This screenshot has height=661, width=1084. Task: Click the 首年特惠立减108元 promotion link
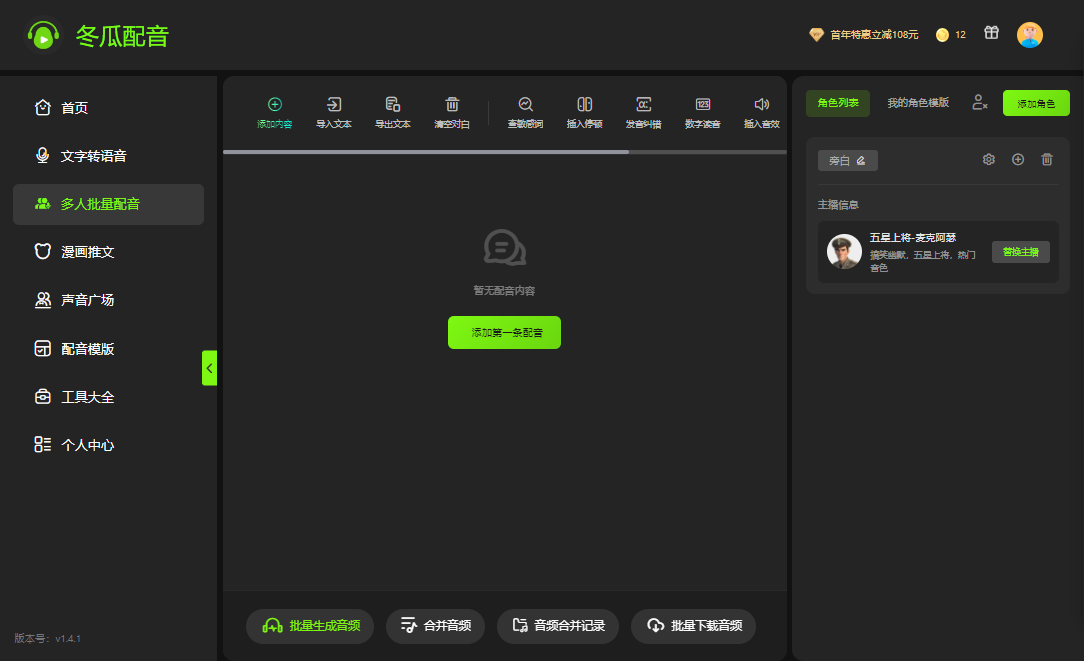pos(864,35)
